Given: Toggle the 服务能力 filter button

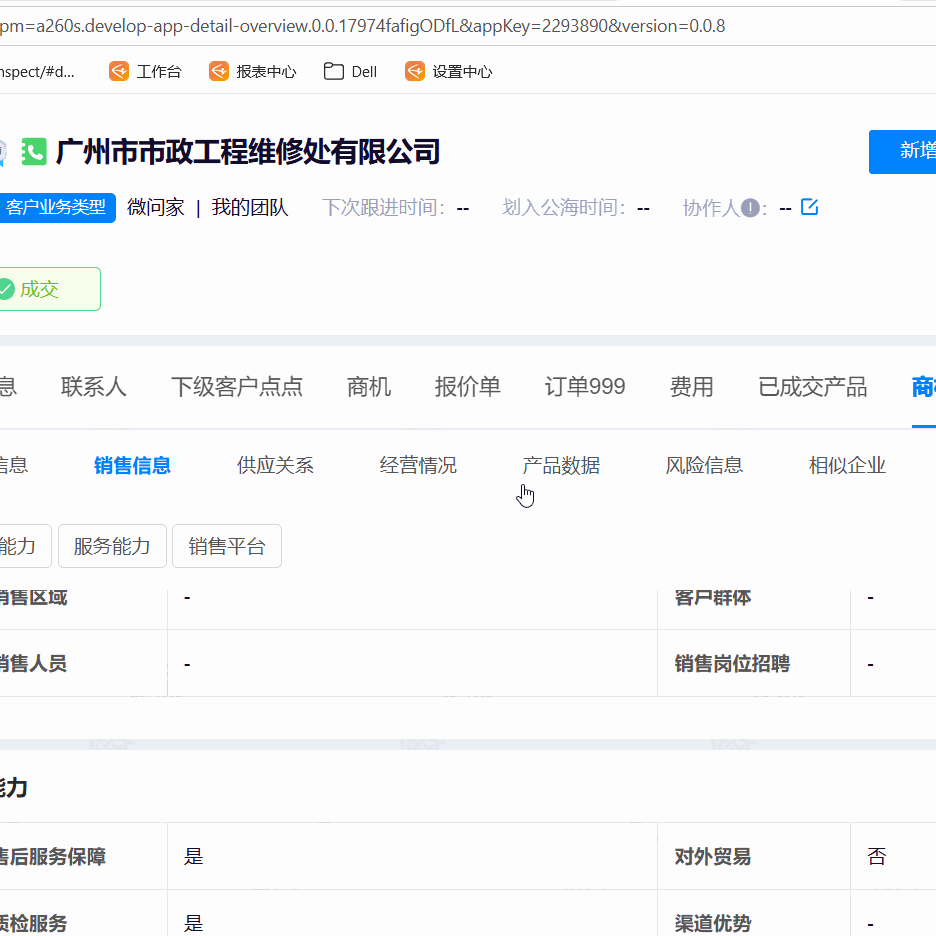Looking at the screenshot, I should click(x=111, y=546).
